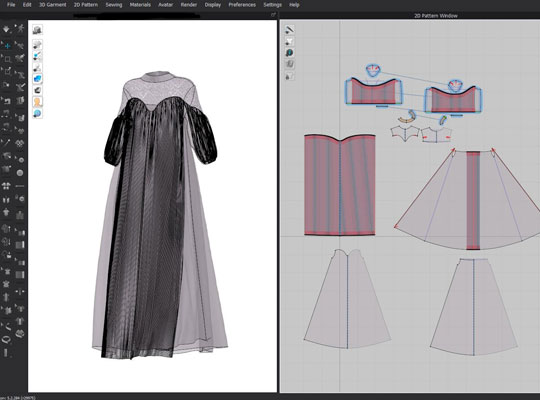540x400 pixels.
Task: Select the large red front bodice pattern
Action: (340, 185)
